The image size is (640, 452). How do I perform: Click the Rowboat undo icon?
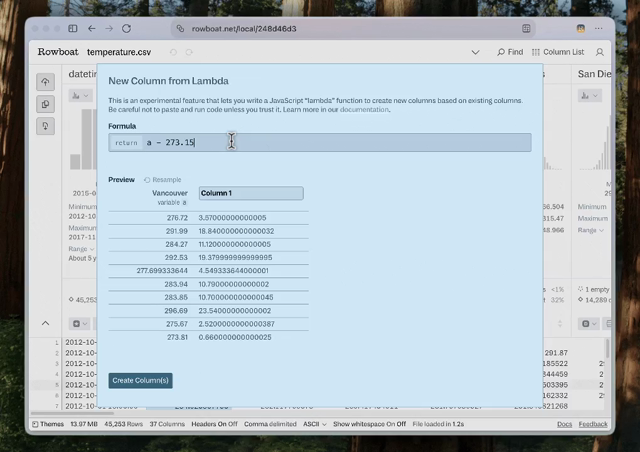[x=173, y=52]
